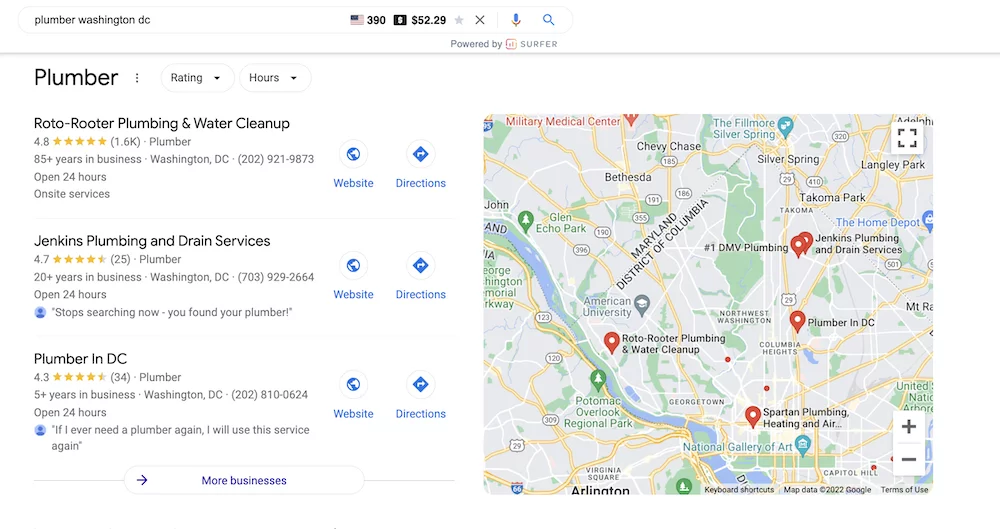Click the Terms of Use map link
The image size is (1000, 529).
(904, 489)
